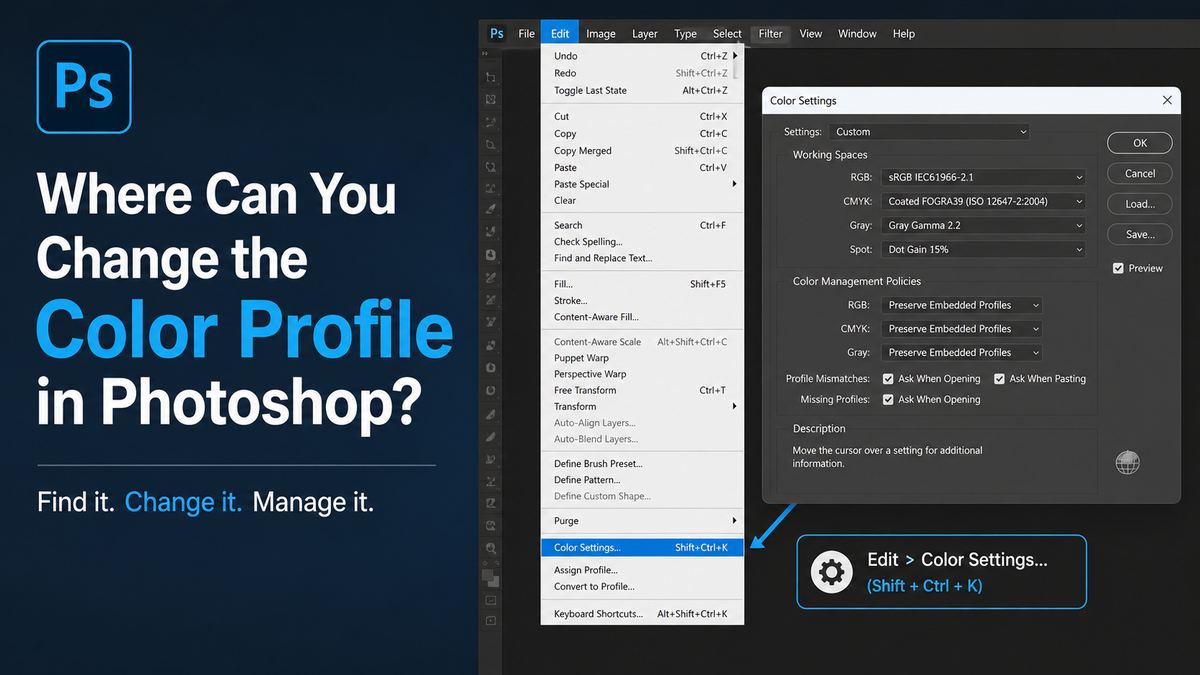Open Working Spaces RGB sRGB dropdown
The height and width of the screenshot is (675, 1200).
983,177
